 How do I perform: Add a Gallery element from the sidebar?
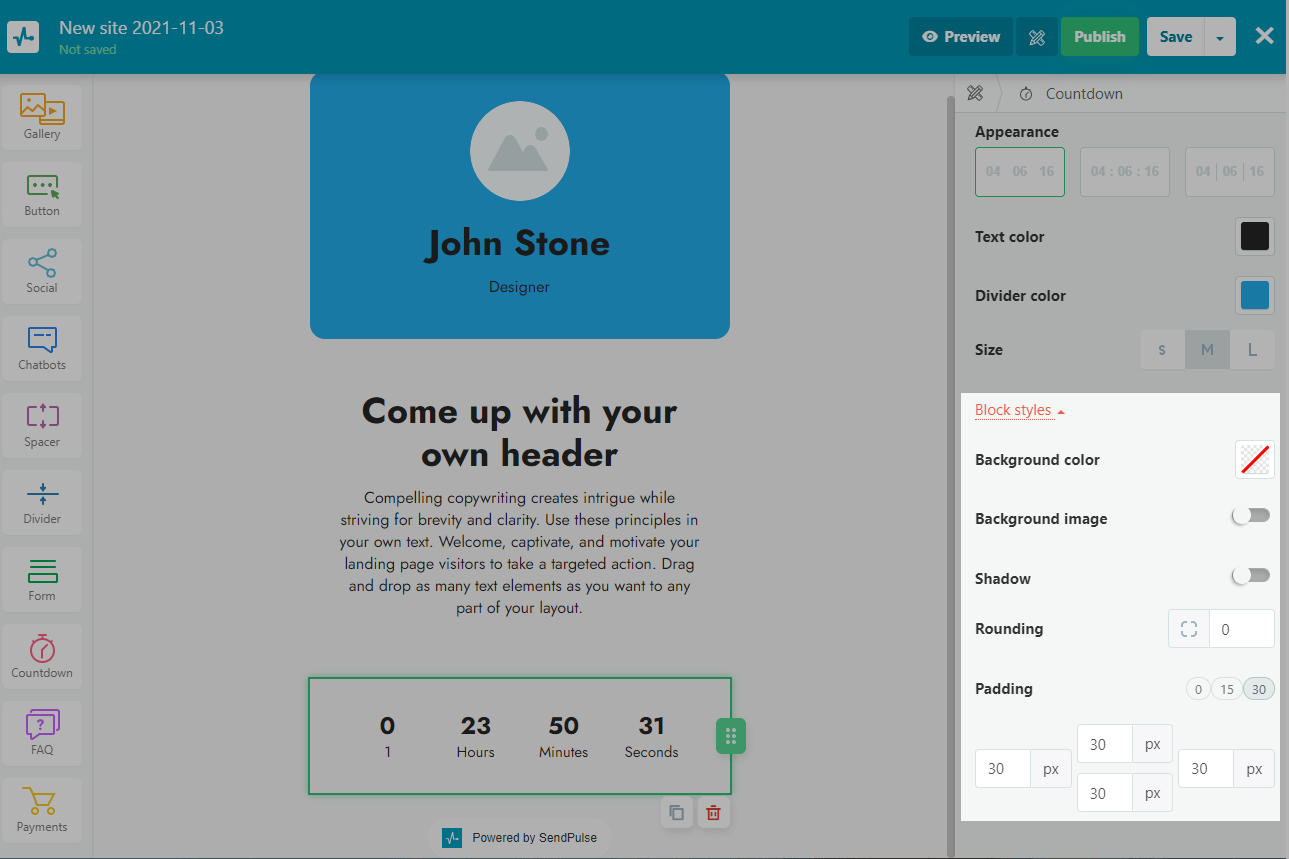(x=42, y=116)
